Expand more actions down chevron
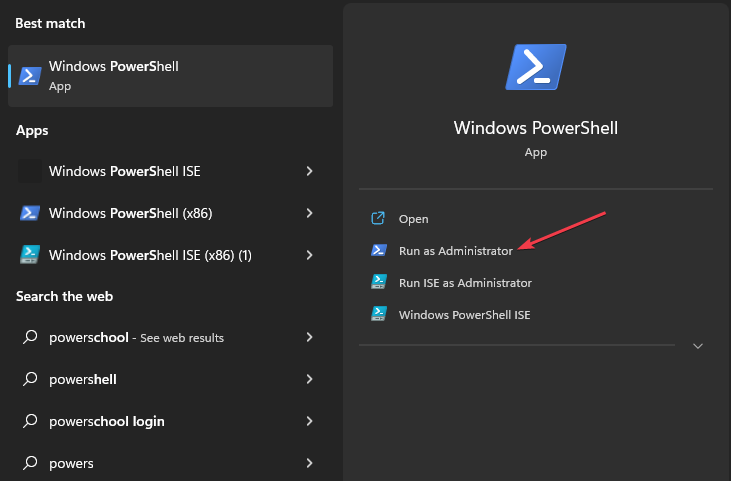 (x=698, y=346)
